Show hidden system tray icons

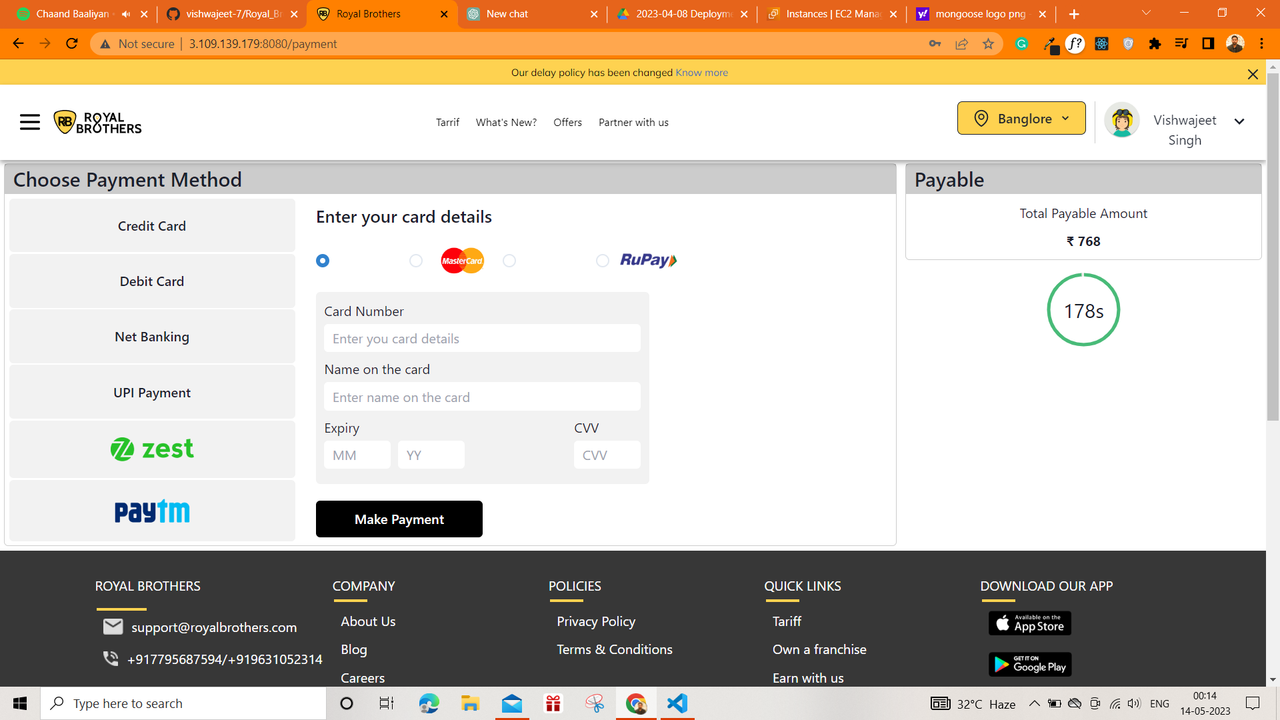(1034, 703)
